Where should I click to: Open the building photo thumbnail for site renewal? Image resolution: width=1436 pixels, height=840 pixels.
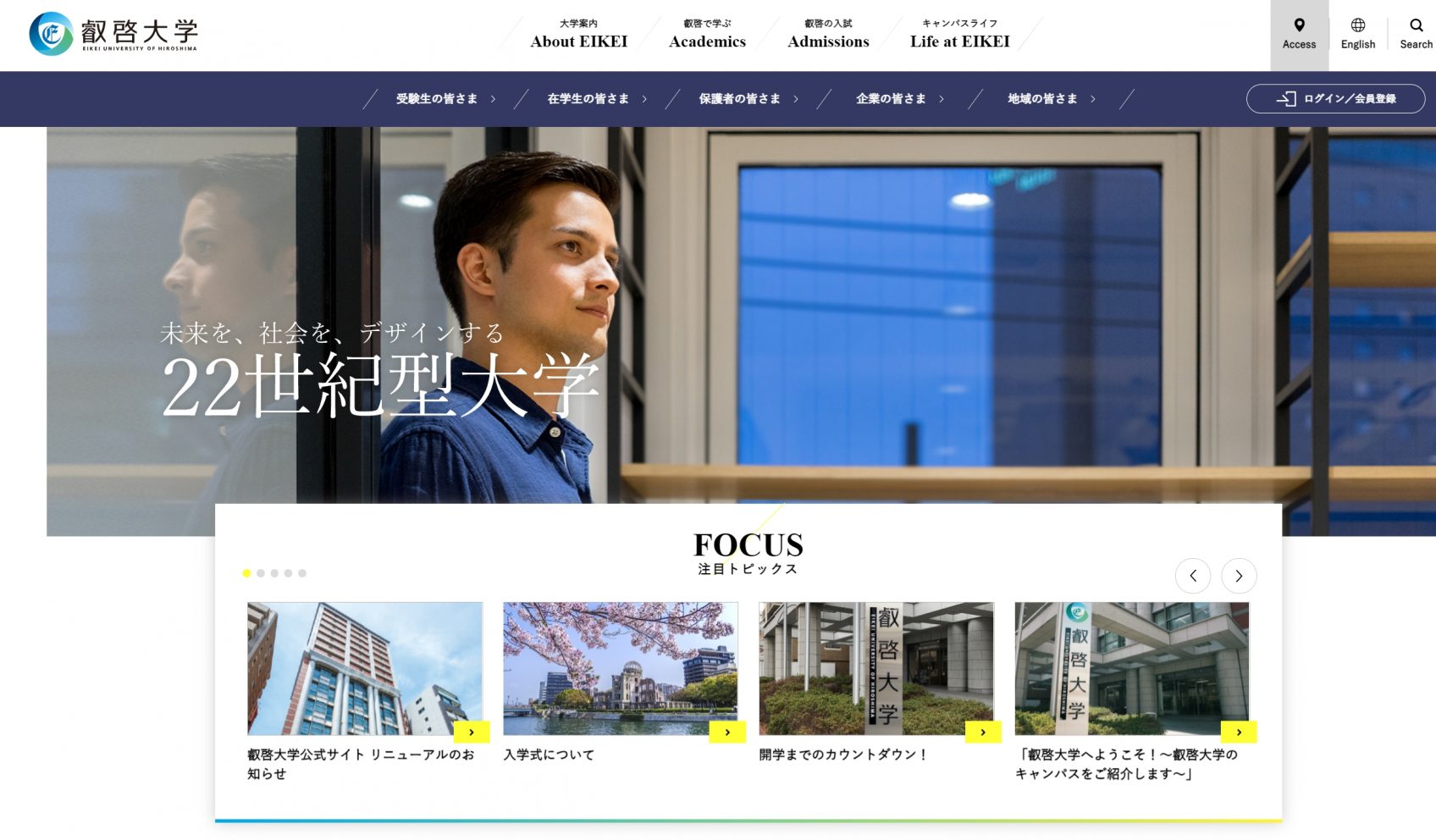pyautogui.click(x=365, y=668)
